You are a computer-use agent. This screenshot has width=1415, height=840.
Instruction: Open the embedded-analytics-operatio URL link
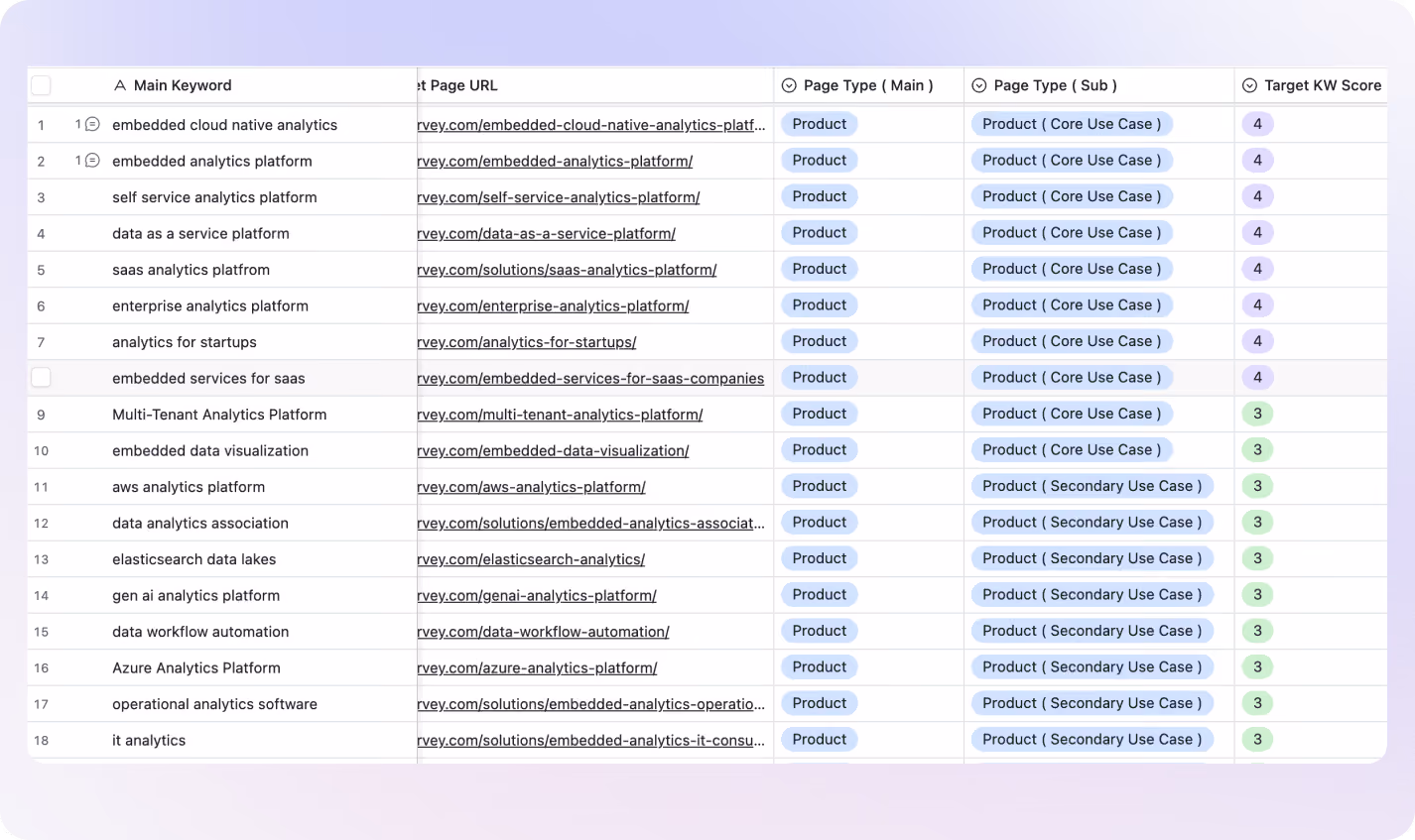tap(591, 704)
